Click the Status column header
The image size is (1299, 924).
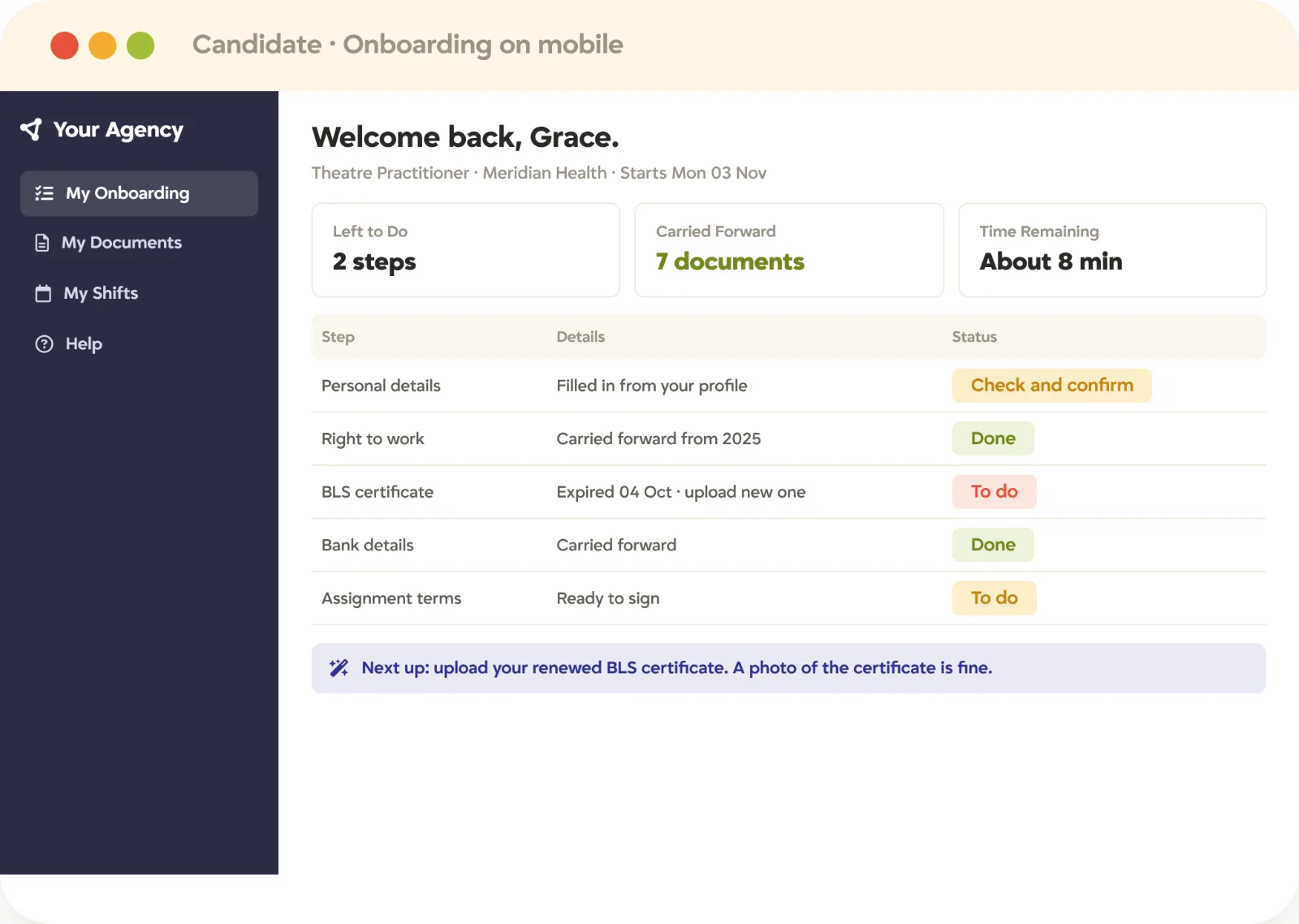pos(974,337)
